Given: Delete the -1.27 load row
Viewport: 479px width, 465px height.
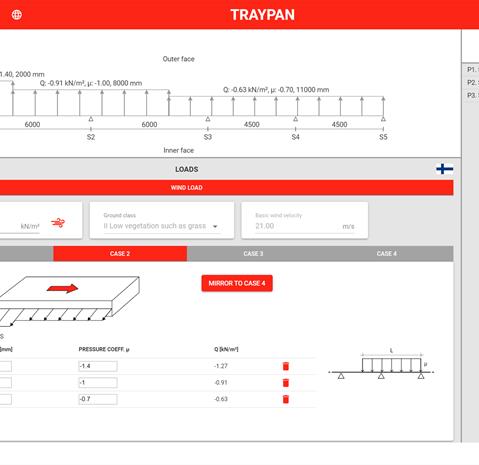Looking at the screenshot, I should (x=286, y=366).
